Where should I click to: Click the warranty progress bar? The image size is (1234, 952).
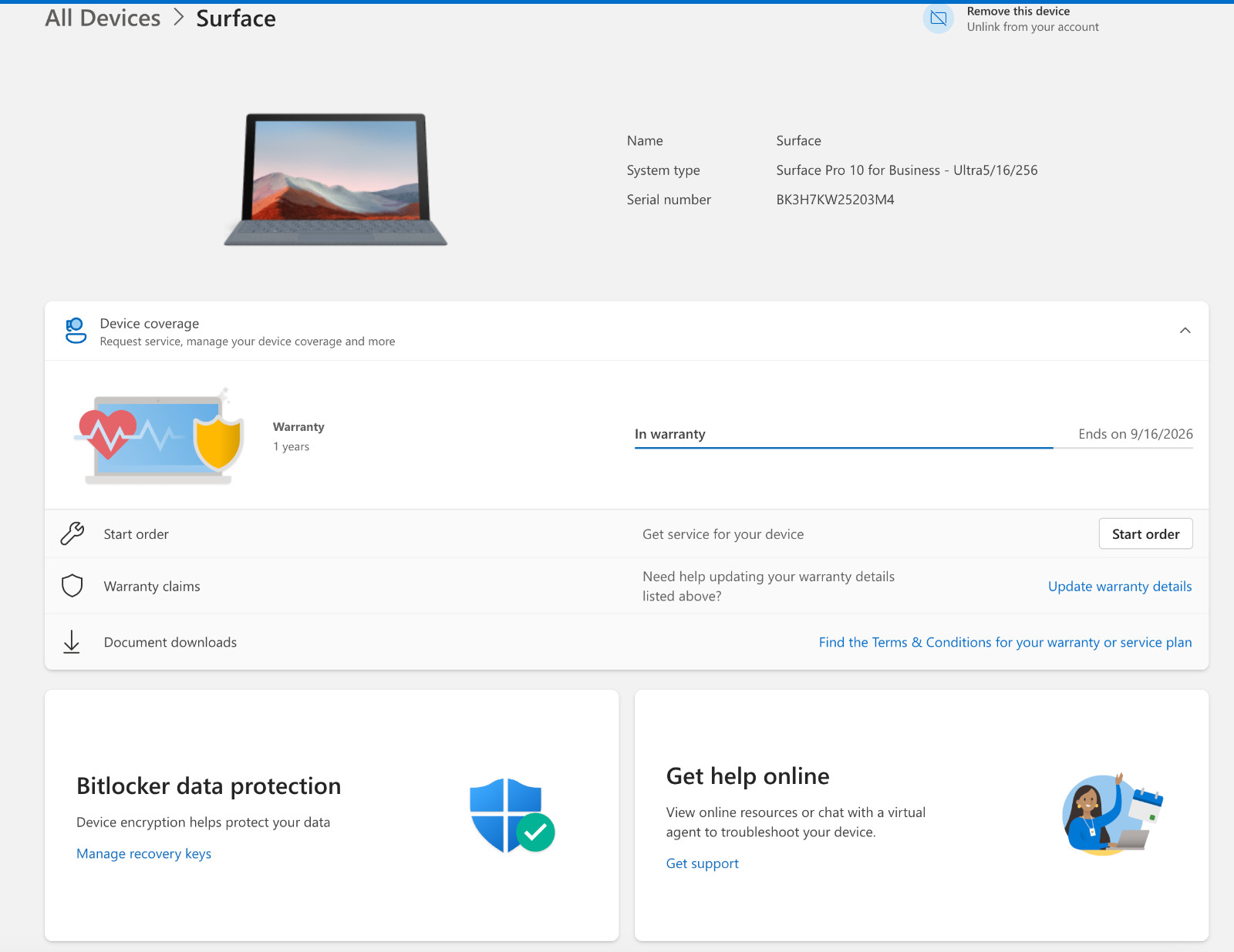coord(913,448)
